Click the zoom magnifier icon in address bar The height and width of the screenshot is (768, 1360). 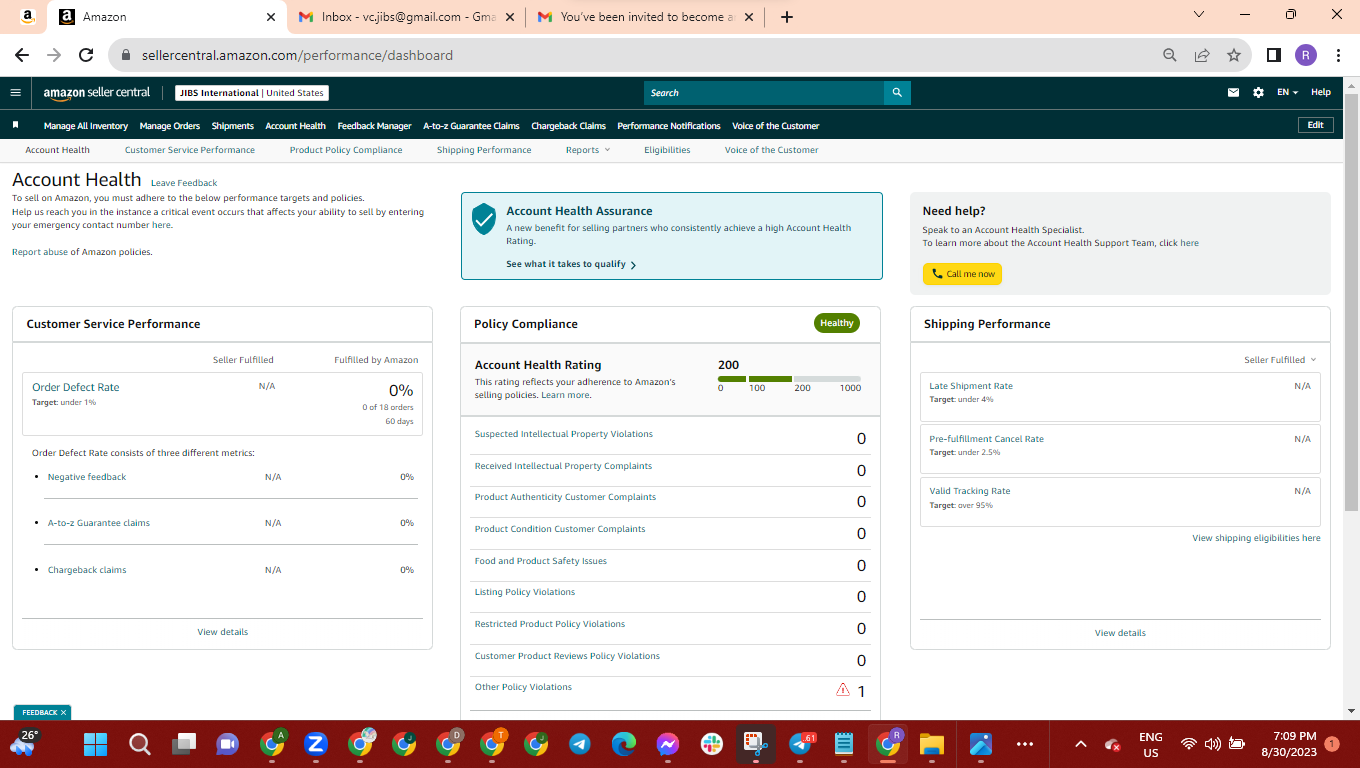click(1170, 56)
